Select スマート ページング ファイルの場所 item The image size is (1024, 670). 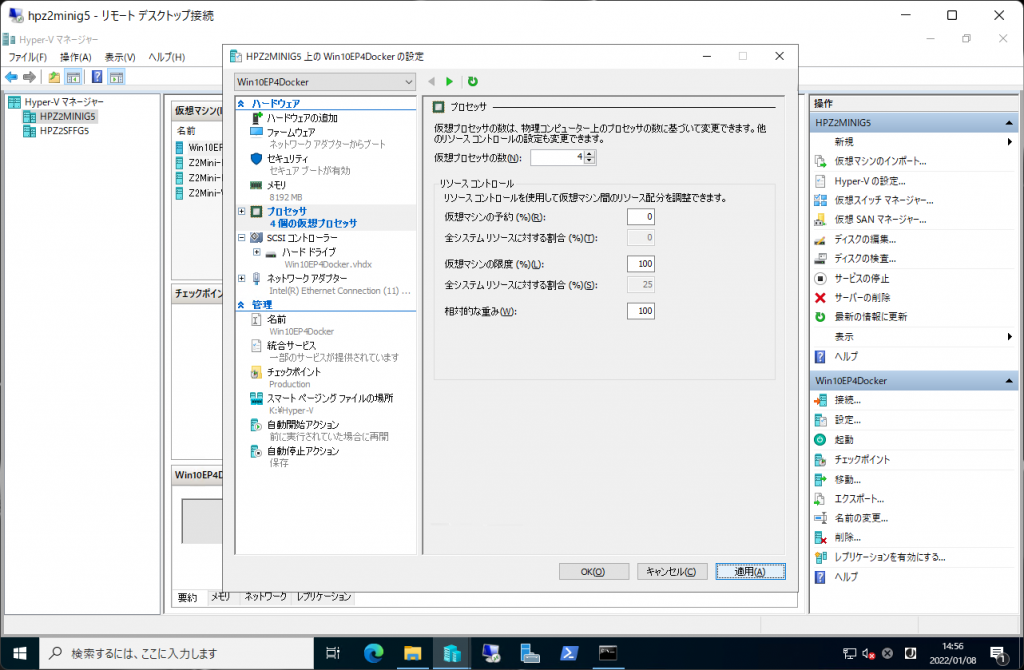330,398
